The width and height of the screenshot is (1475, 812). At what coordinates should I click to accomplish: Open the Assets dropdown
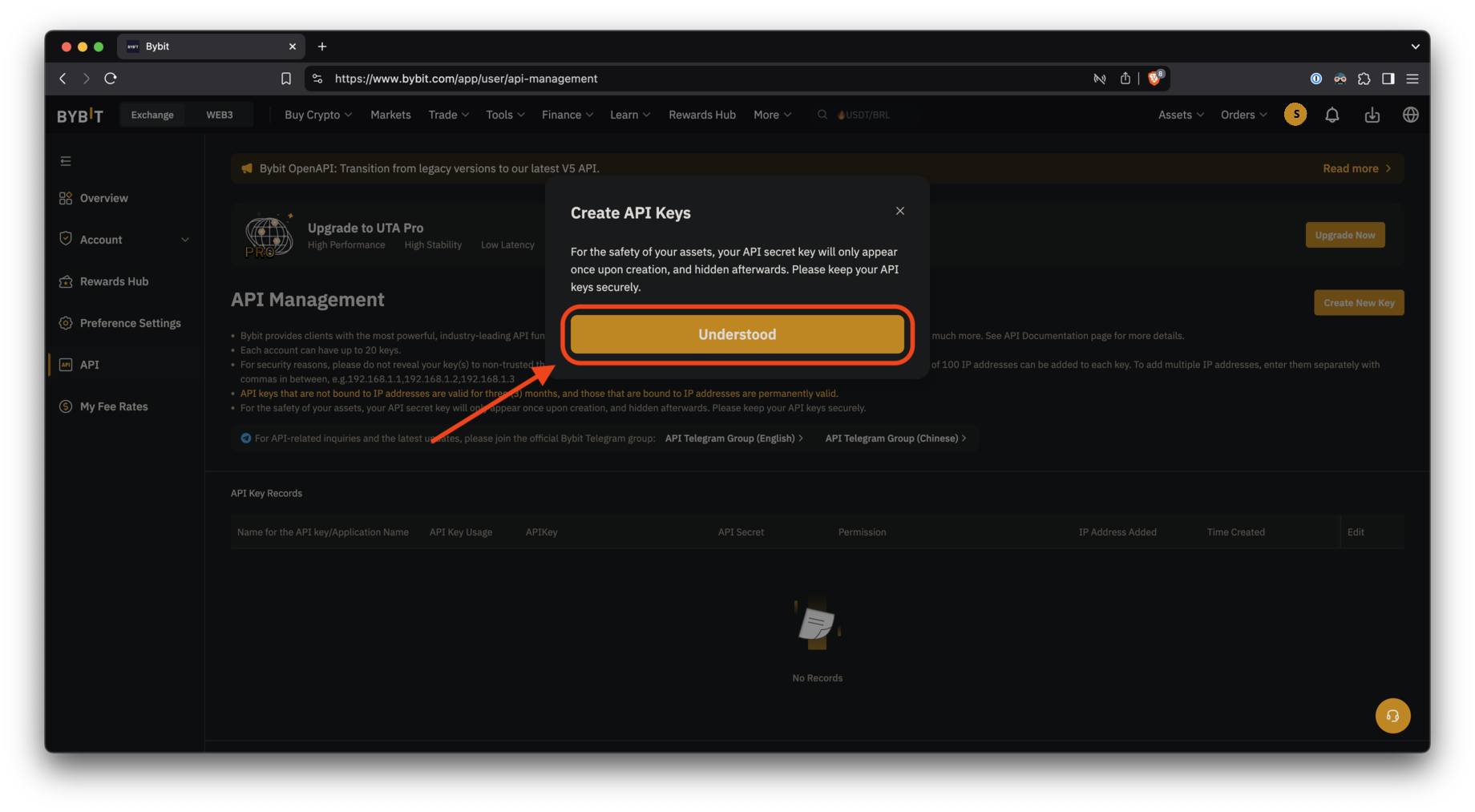point(1180,115)
